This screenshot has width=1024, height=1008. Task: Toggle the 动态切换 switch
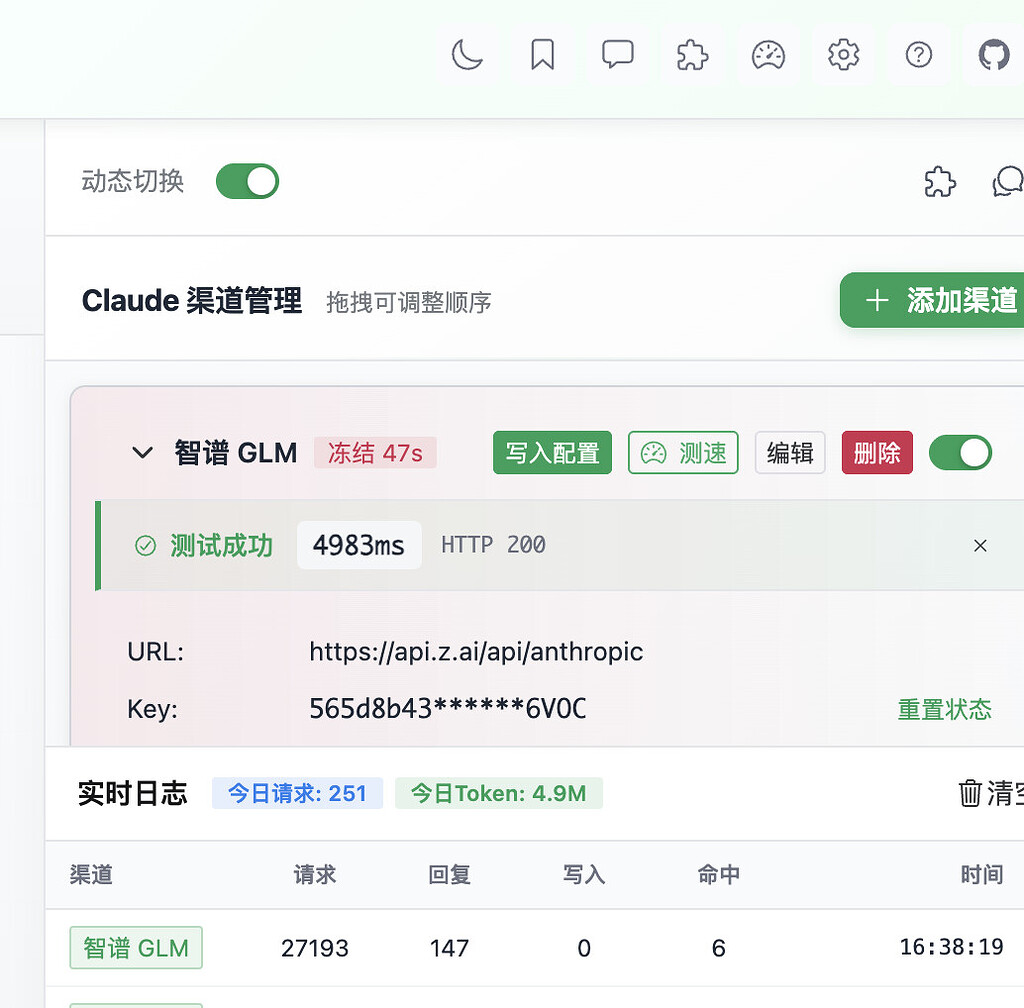248,181
